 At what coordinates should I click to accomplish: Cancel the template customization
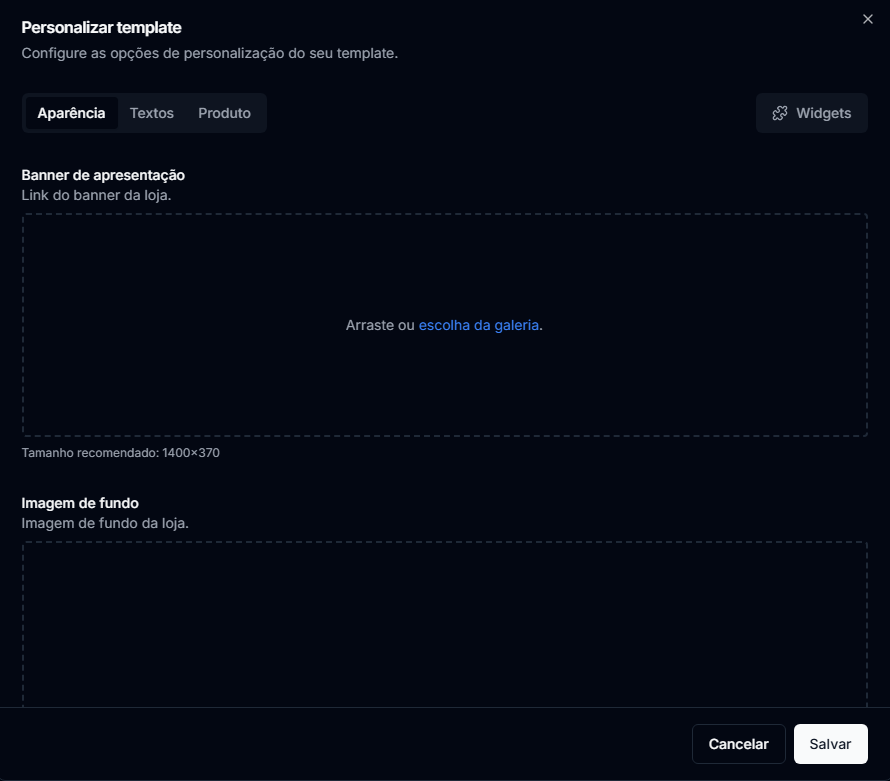point(738,744)
